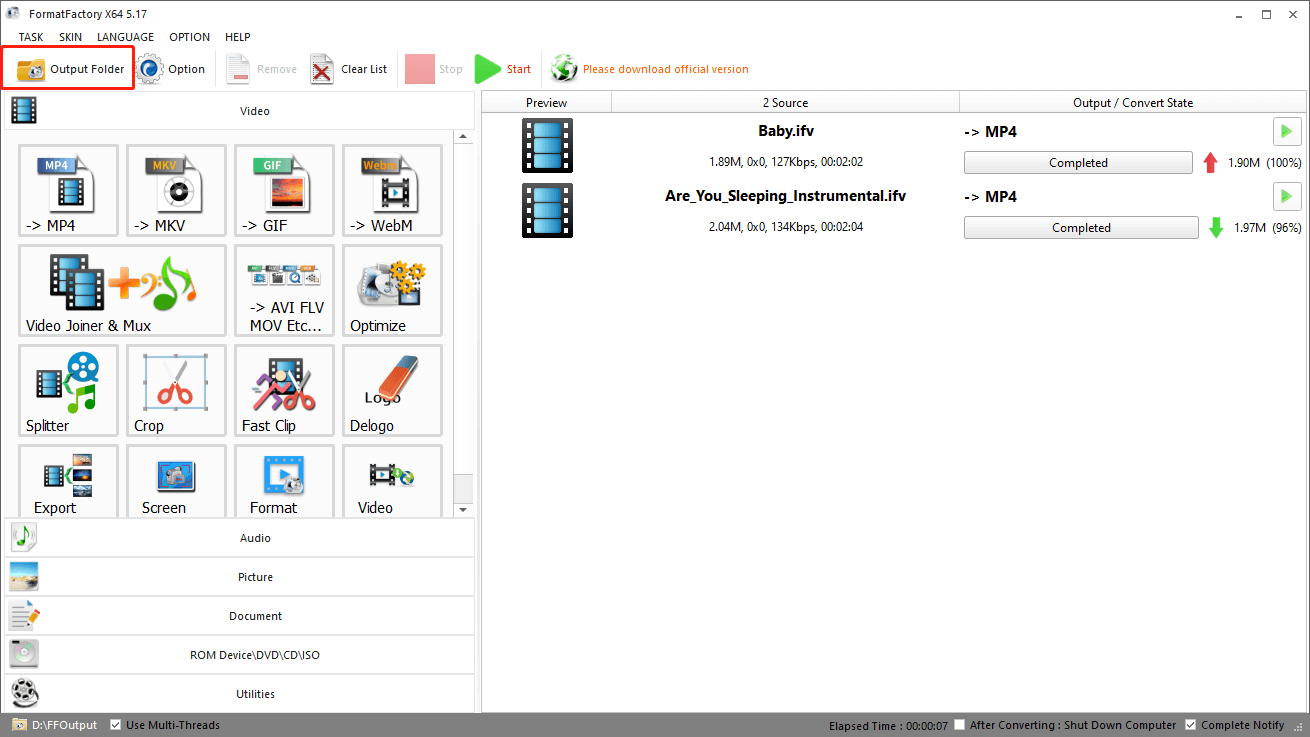Select the -> MP4 conversion tile
This screenshot has width=1310, height=737.
(x=68, y=191)
